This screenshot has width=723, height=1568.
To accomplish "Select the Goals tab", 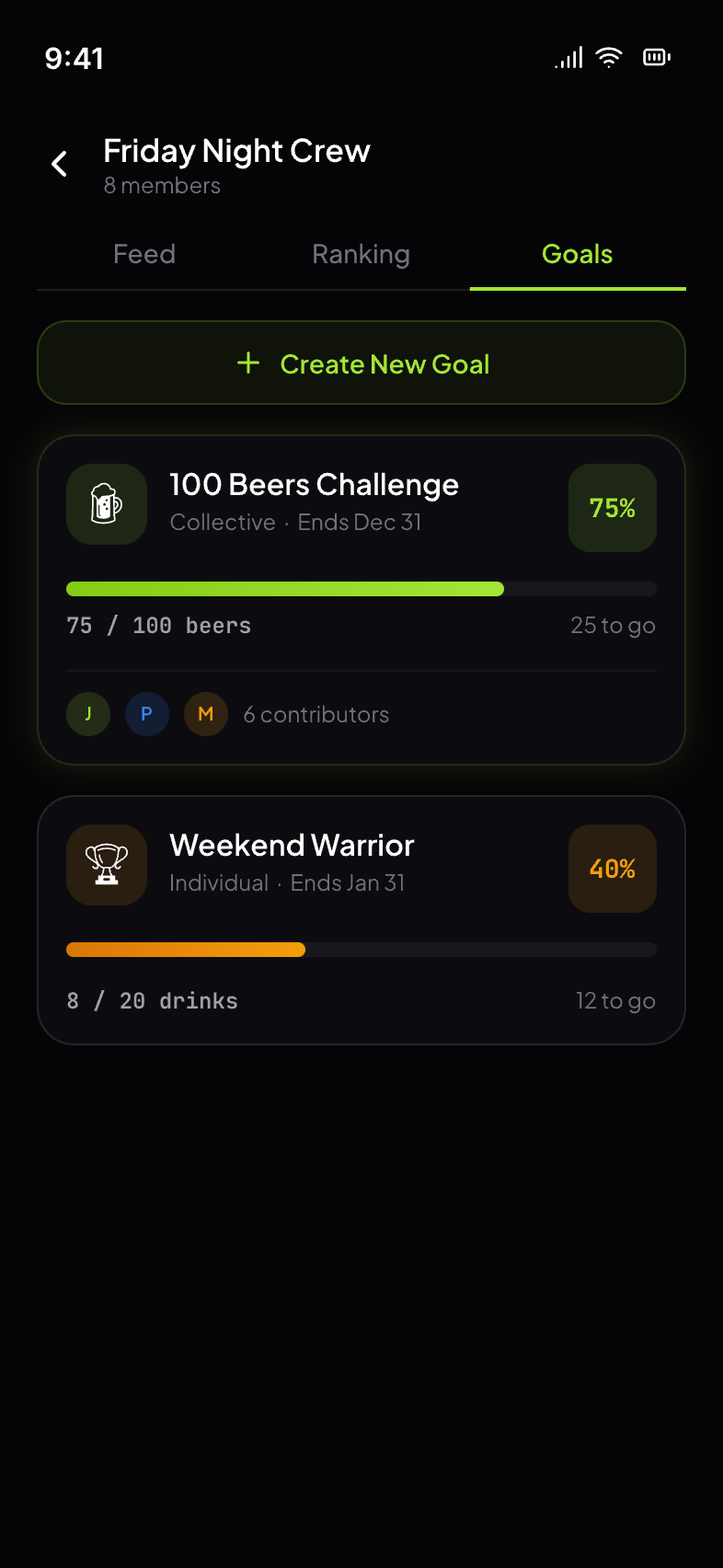I will [x=578, y=255].
